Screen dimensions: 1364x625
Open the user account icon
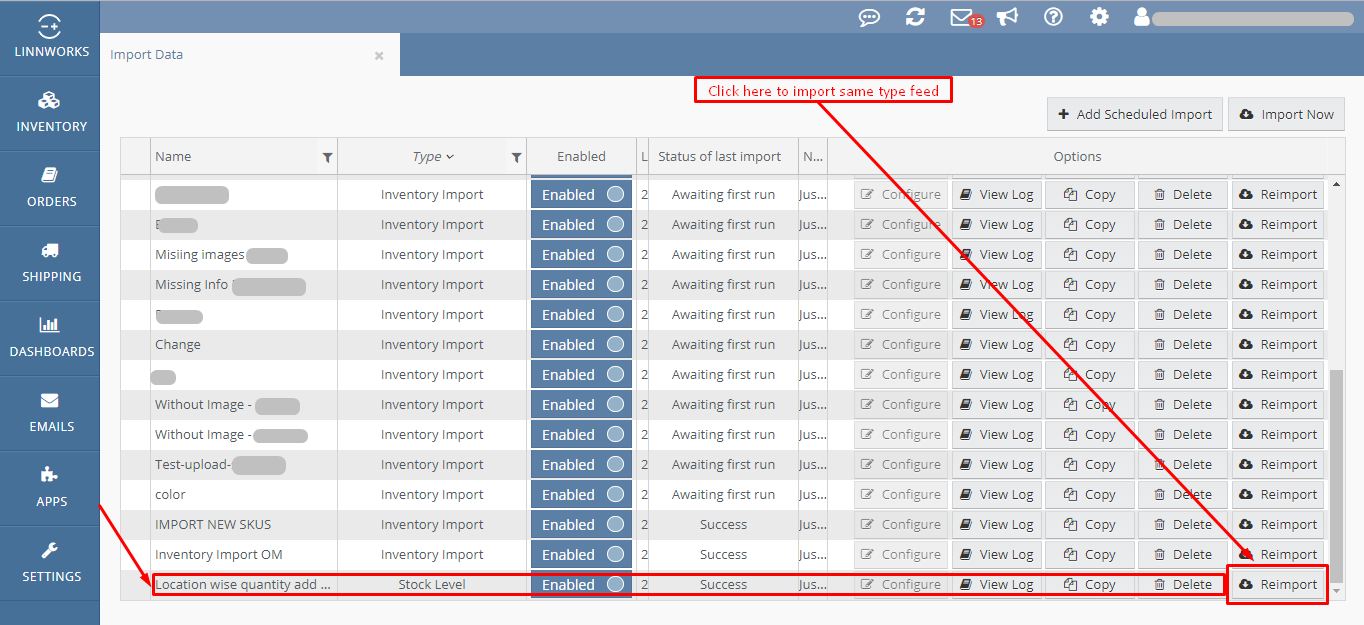coord(1142,17)
